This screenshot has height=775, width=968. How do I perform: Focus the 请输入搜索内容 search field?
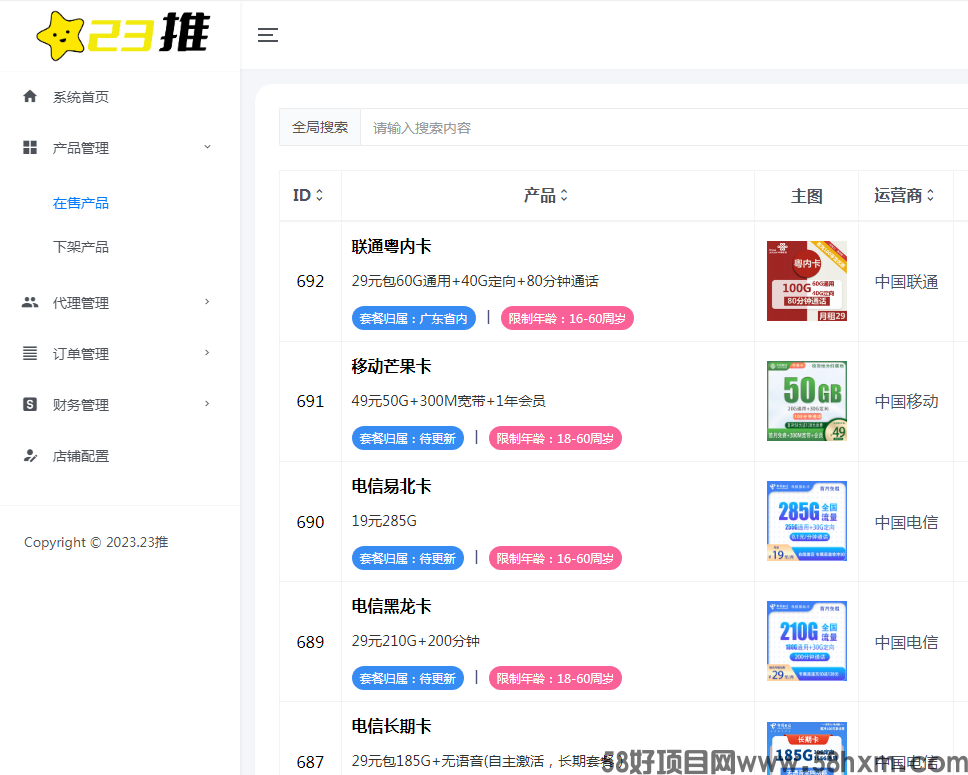tap(664, 127)
